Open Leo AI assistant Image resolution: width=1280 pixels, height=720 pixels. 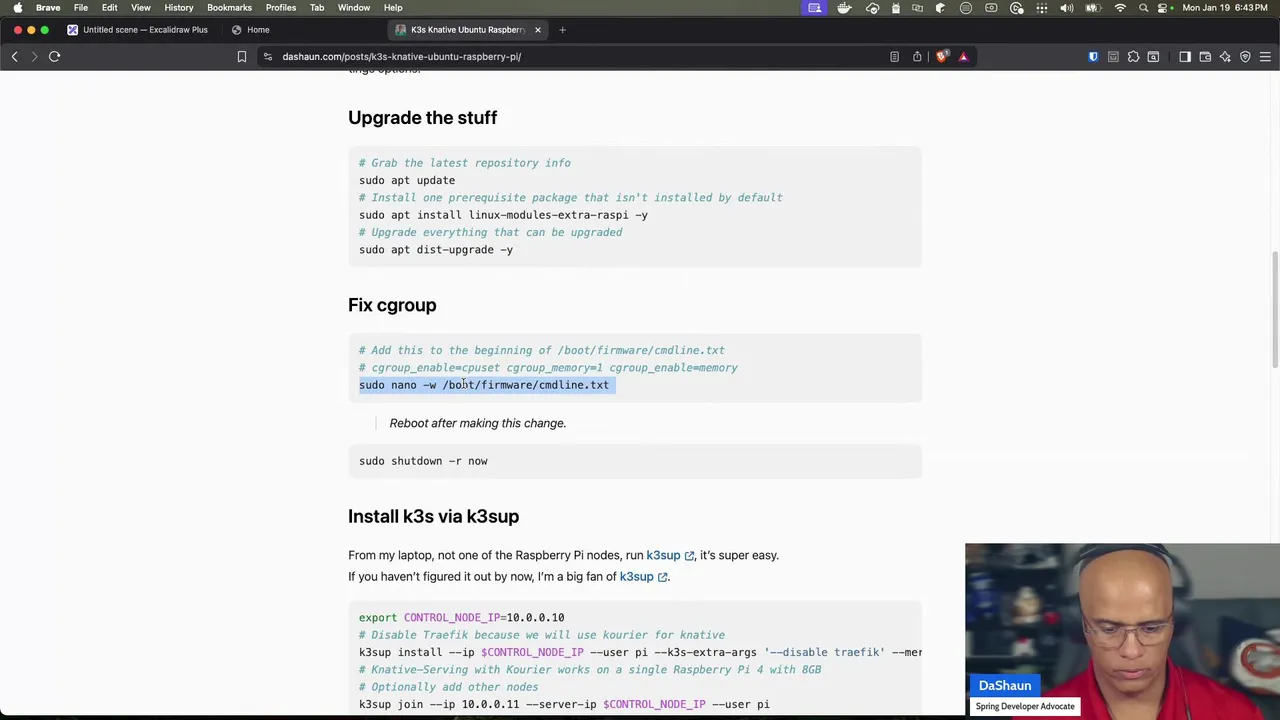(x=1225, y=57)
